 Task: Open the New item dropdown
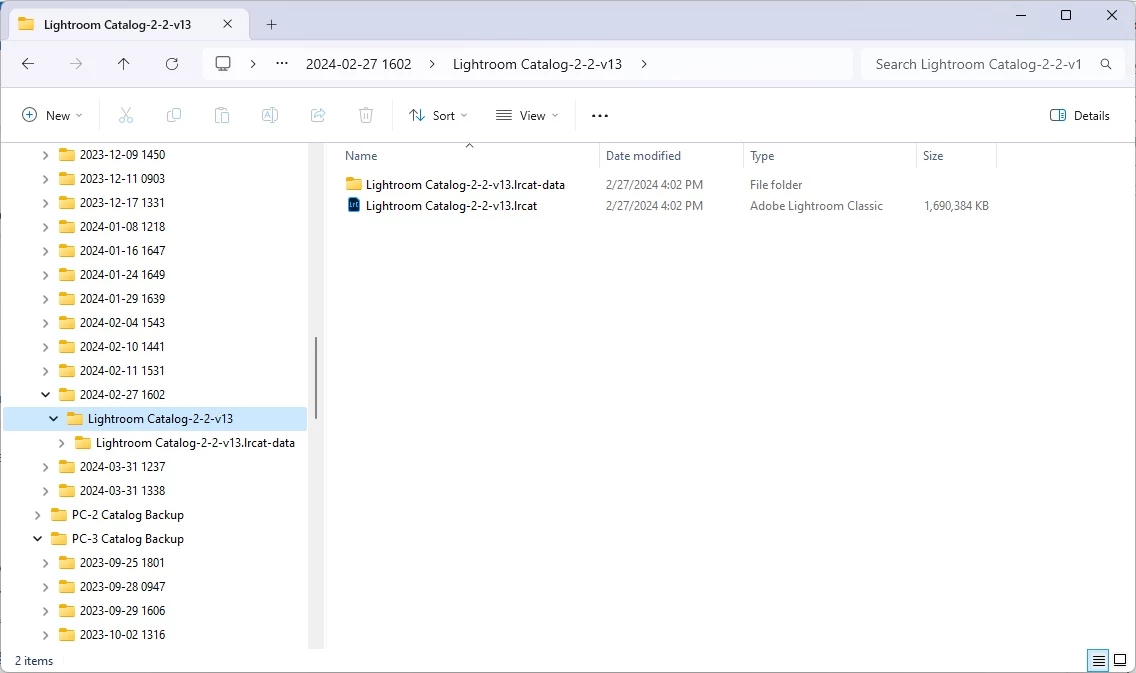[x=52, y=115]
